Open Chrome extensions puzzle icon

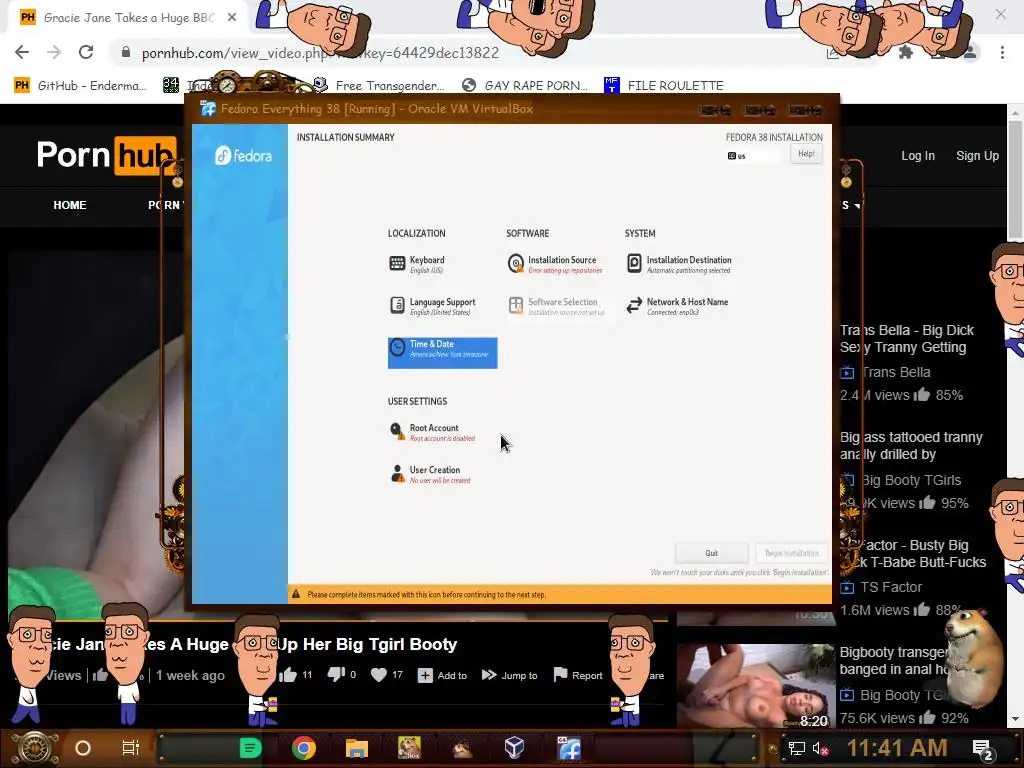pyautogui.click(x=906, y=52)
